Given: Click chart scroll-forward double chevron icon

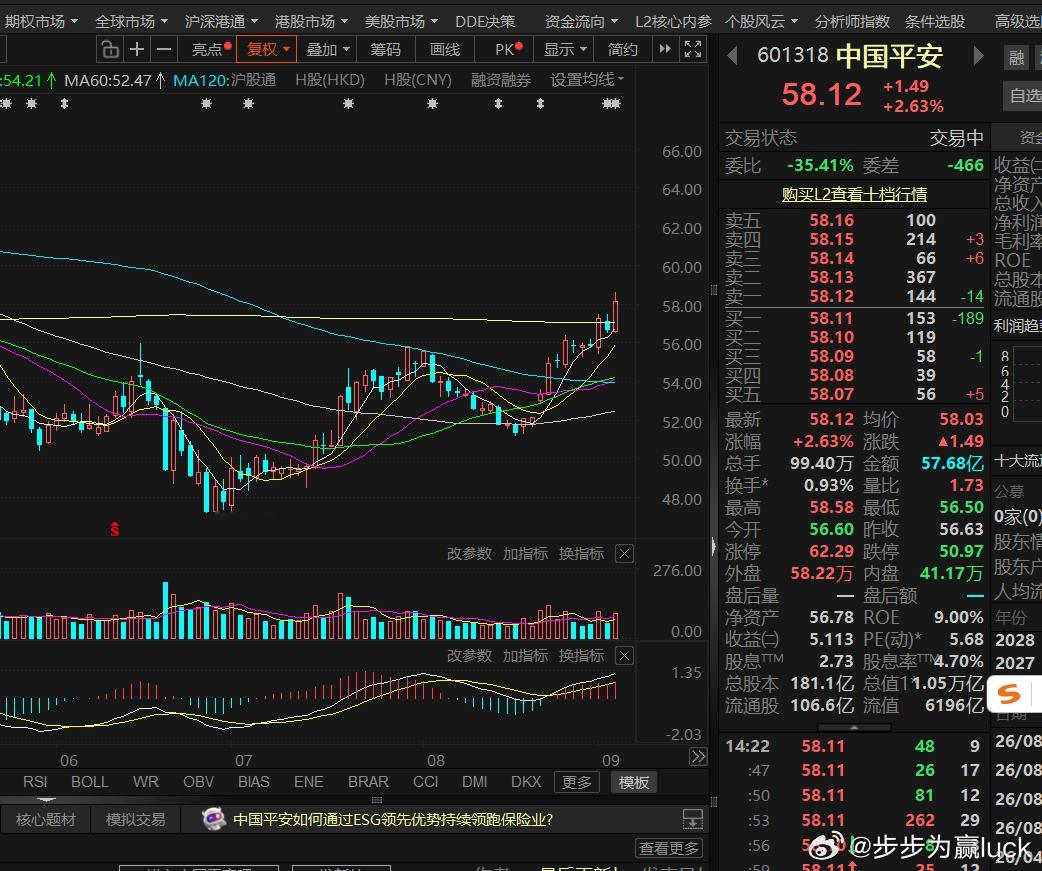Looking at the screenshot, I should (x=698, y=757).
